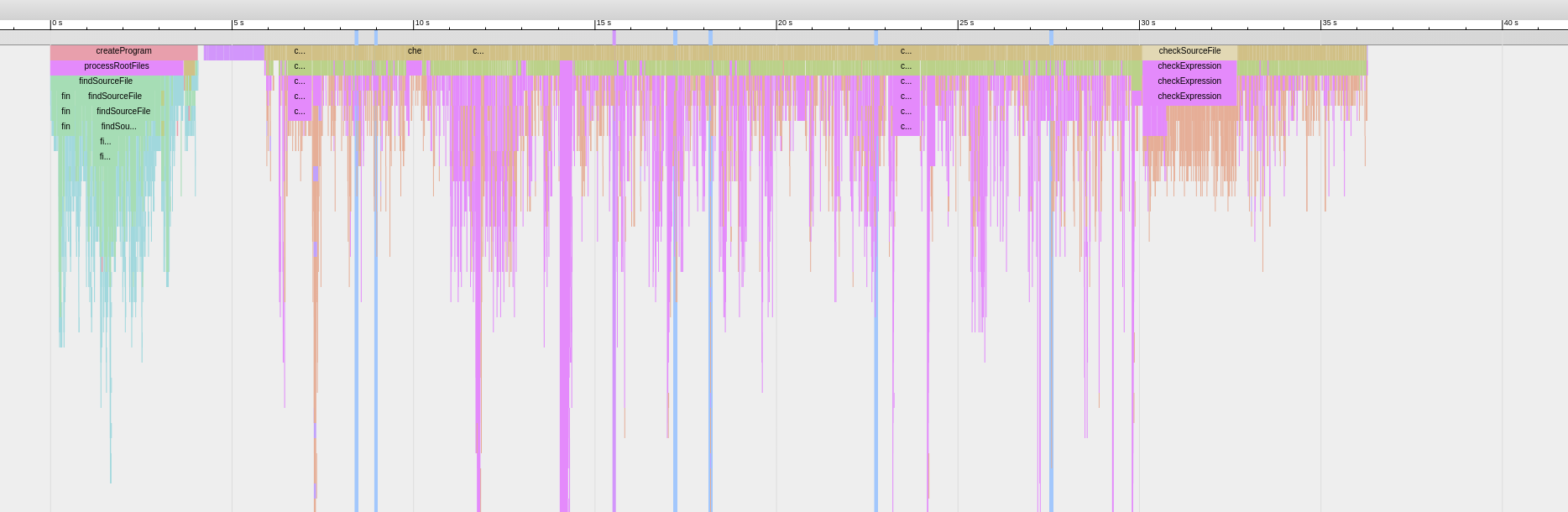The image size is (1568, 512).
Task: Click fin slice left of findSou...
Action: click(x=65, y=128)
